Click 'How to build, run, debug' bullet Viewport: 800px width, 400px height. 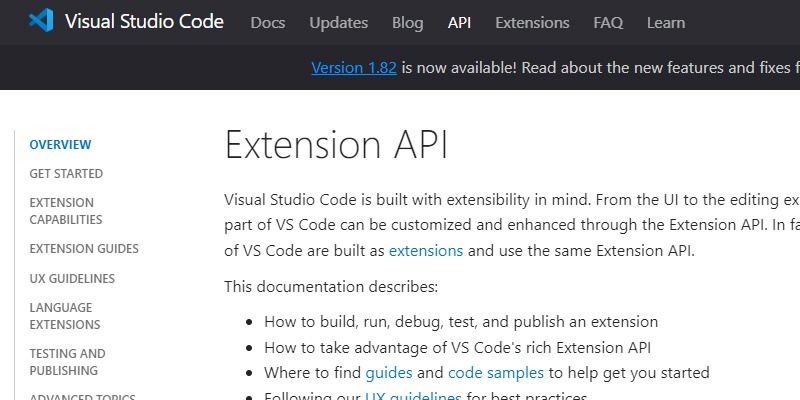pyautogui.click(x=461, y=322)
